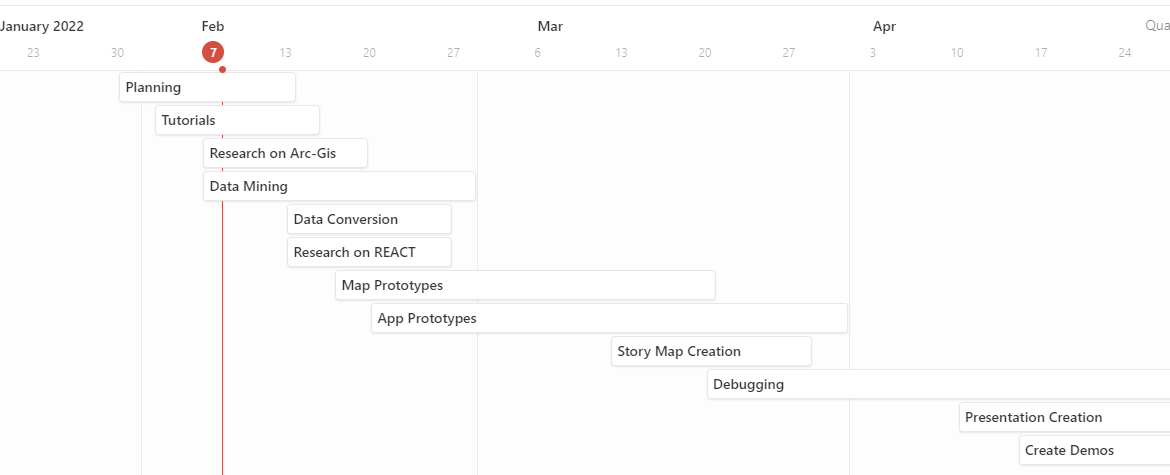Viewport: 1170px width, 475px height.
Task: Open the Data Mining timeline item
Action: click(339, 186)
